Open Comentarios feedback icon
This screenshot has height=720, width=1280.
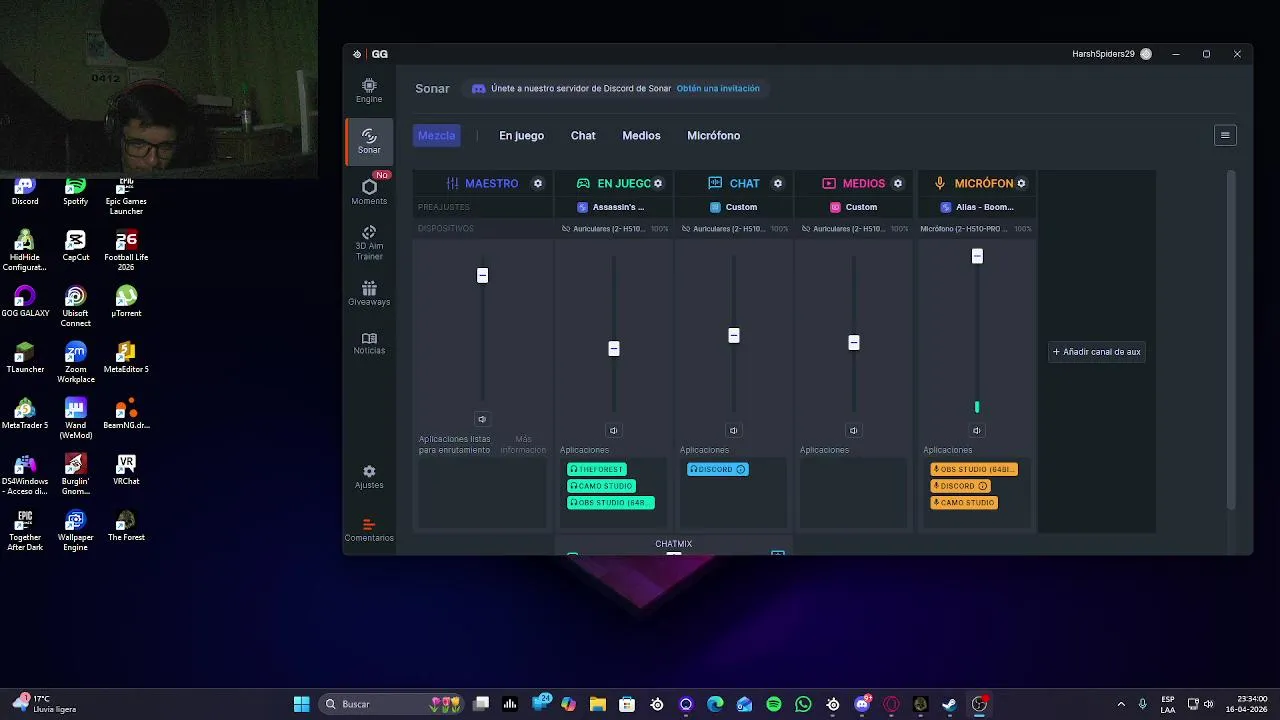pyautogui.click(x=369, y=530)
